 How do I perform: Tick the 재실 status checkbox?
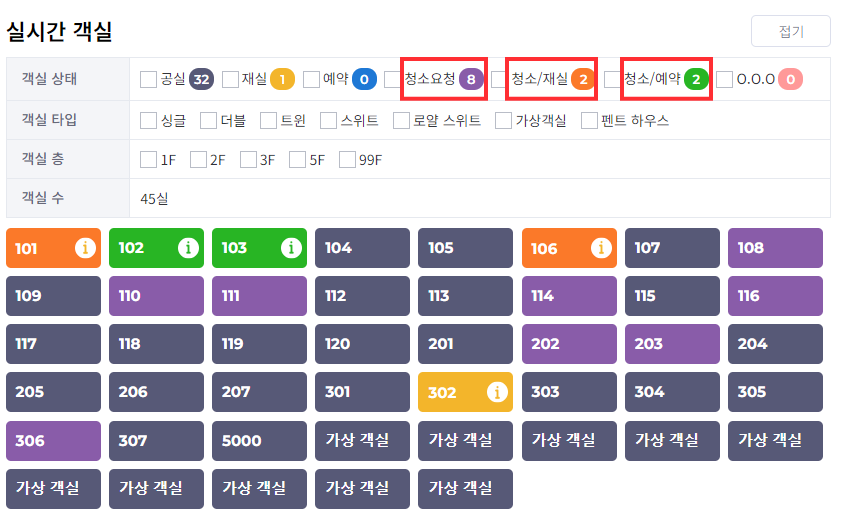[x=230, y=80]
